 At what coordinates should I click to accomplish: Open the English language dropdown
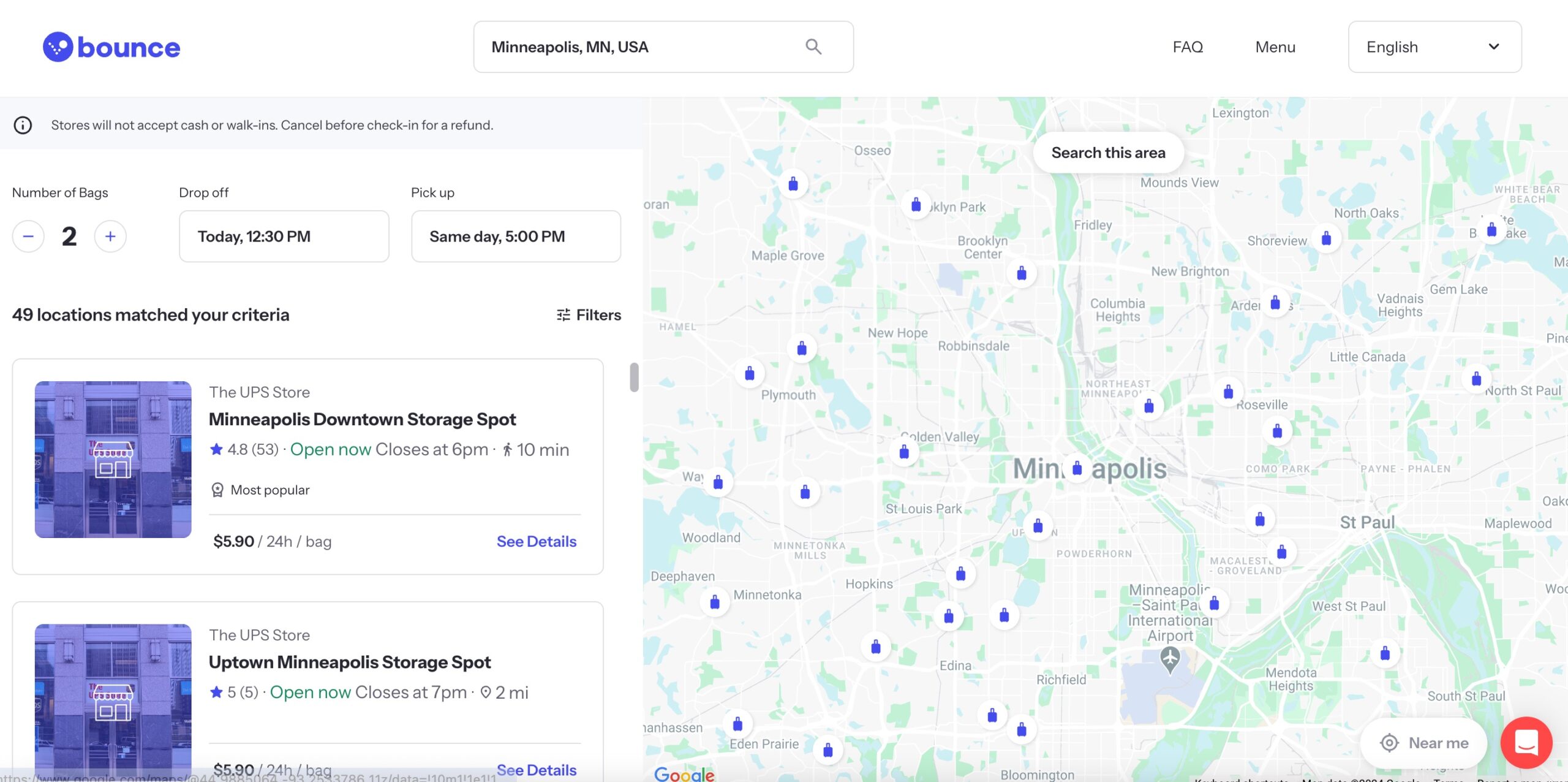[1434, 47]
